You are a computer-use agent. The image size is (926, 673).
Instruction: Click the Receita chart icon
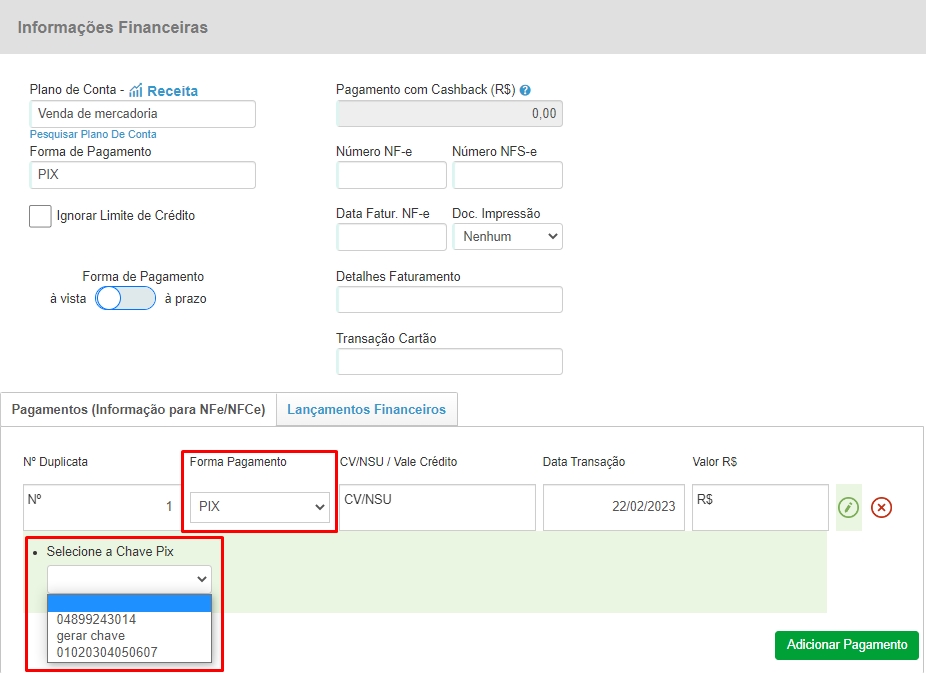(x=137, y=90)
